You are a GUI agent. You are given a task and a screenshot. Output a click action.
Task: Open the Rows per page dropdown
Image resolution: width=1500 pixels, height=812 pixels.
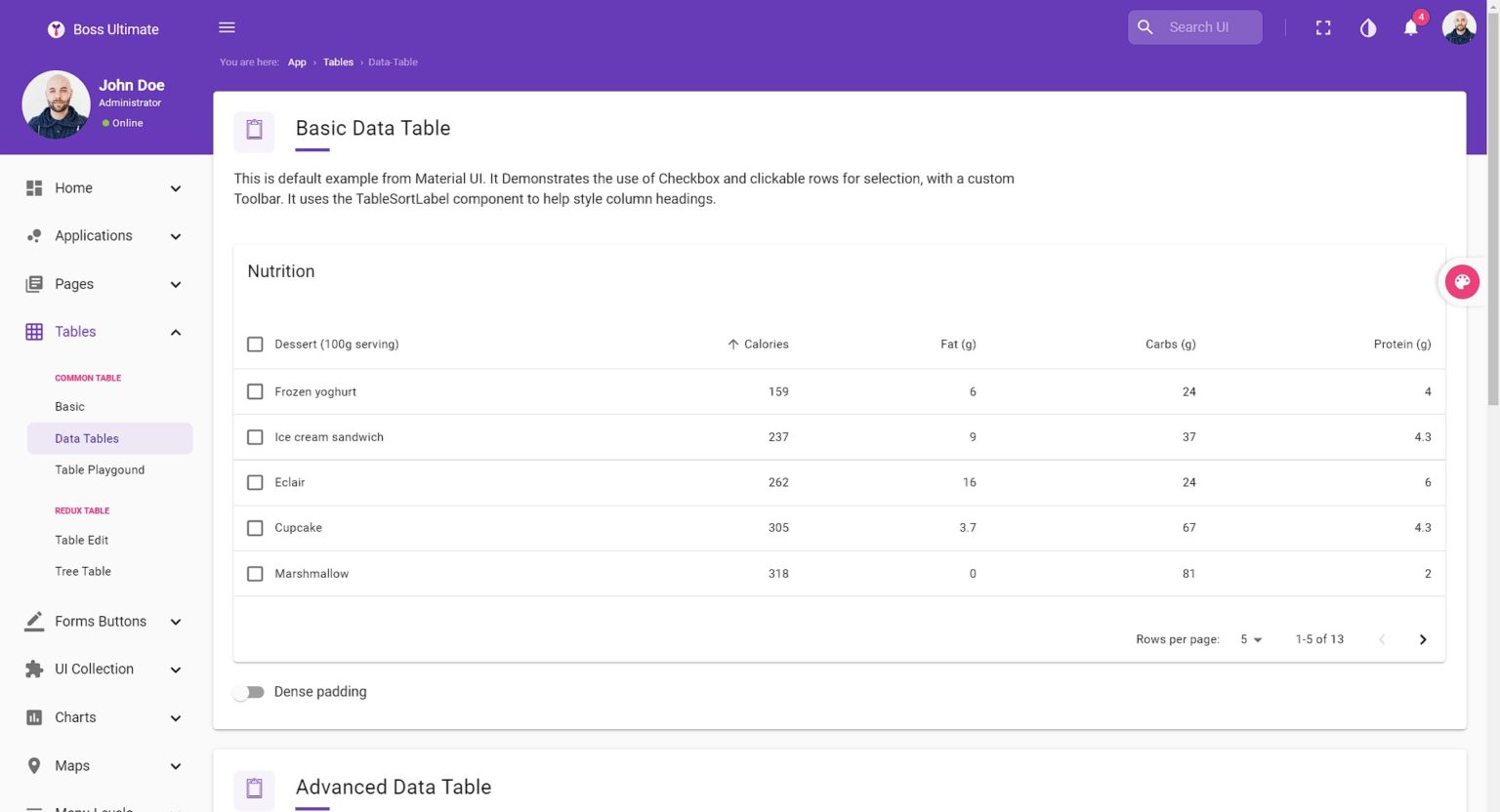point(1251,639)
